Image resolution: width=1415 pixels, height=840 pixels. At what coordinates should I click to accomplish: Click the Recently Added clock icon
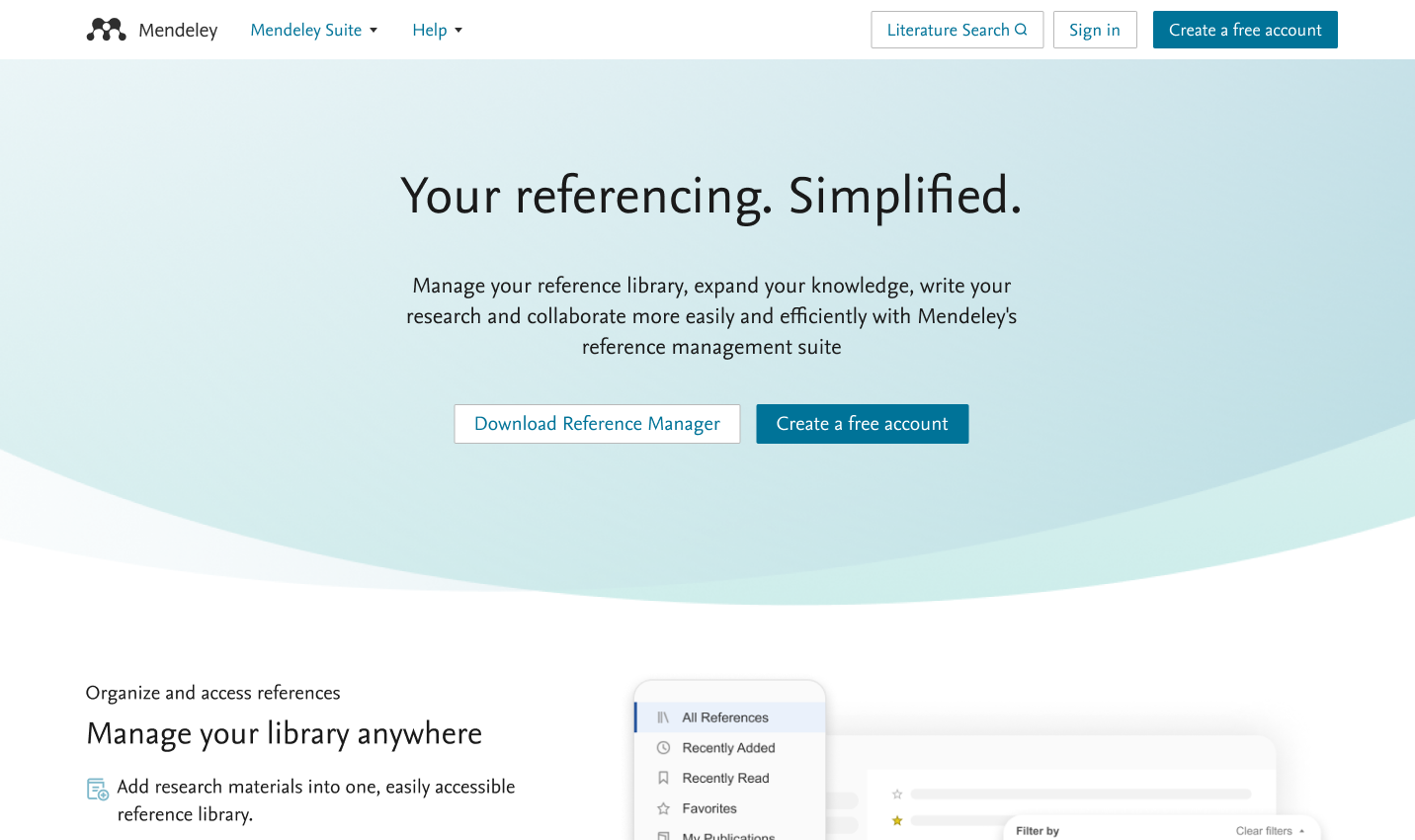tap(663, 748)
